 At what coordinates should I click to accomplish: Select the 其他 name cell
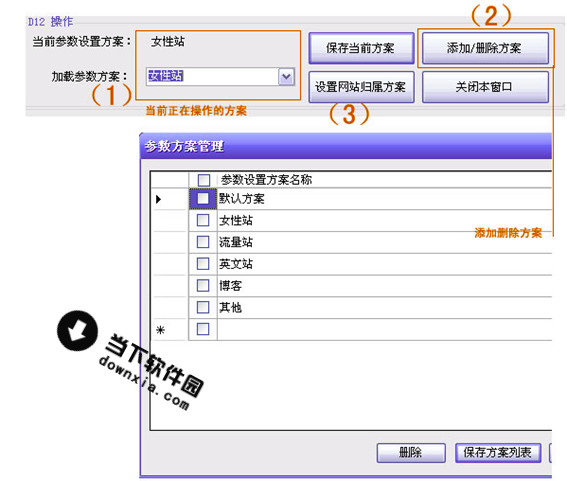(x=384, y=307)
